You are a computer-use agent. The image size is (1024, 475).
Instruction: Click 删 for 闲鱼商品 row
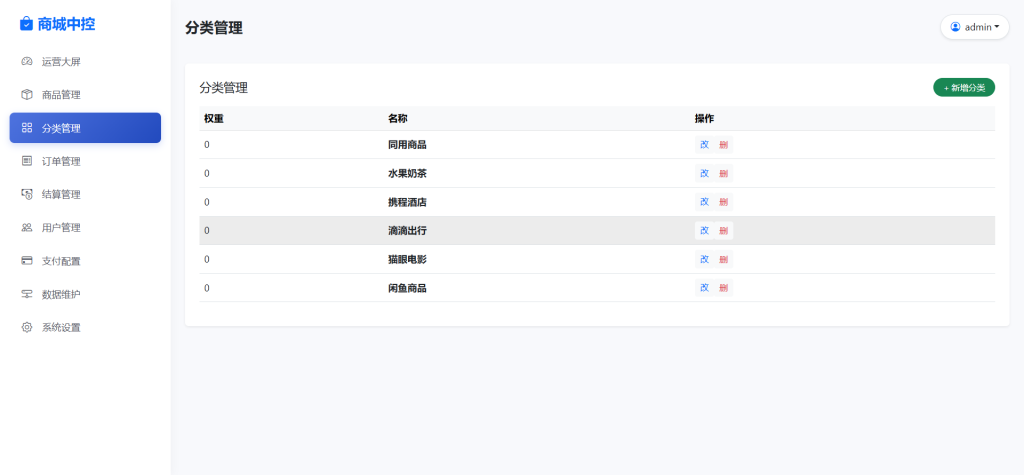(723, 287)
